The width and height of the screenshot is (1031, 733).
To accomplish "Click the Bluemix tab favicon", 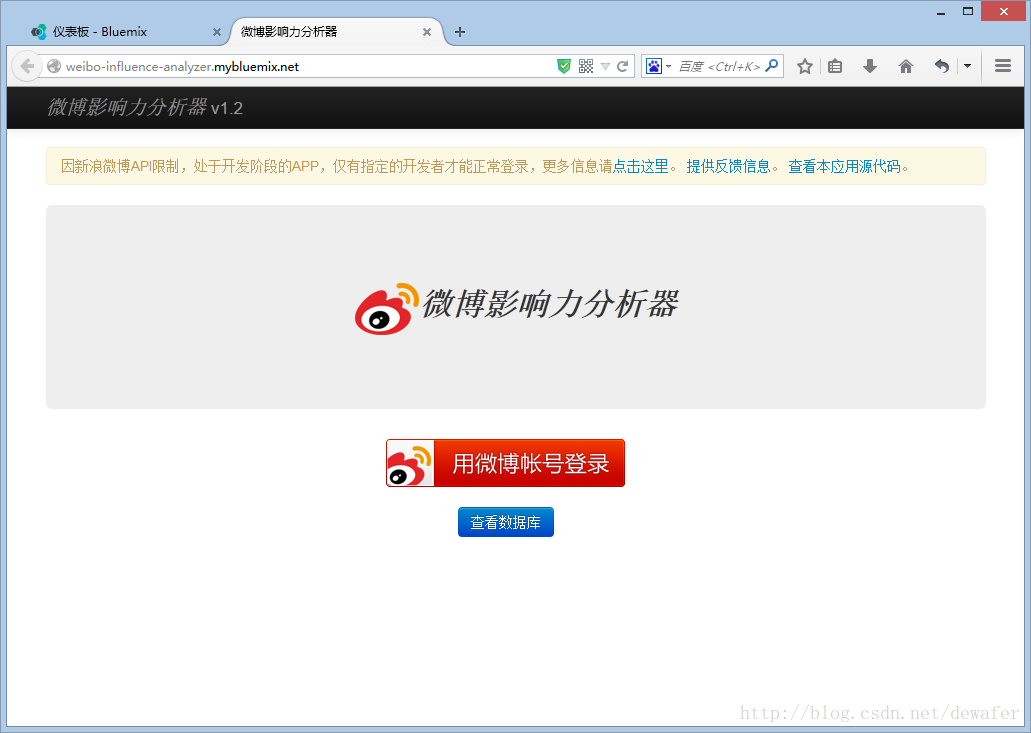I will pyautogui.click(x=39, y=32).
